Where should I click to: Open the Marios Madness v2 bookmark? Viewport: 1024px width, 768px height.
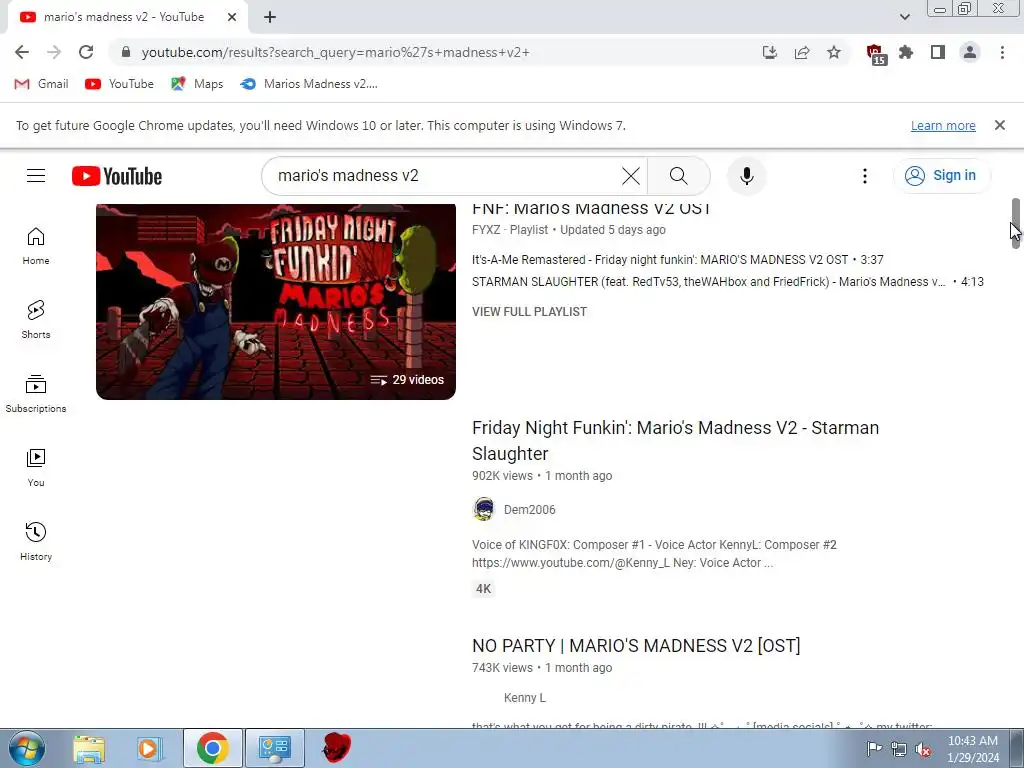pyautogui.click(x=309, y=84)
